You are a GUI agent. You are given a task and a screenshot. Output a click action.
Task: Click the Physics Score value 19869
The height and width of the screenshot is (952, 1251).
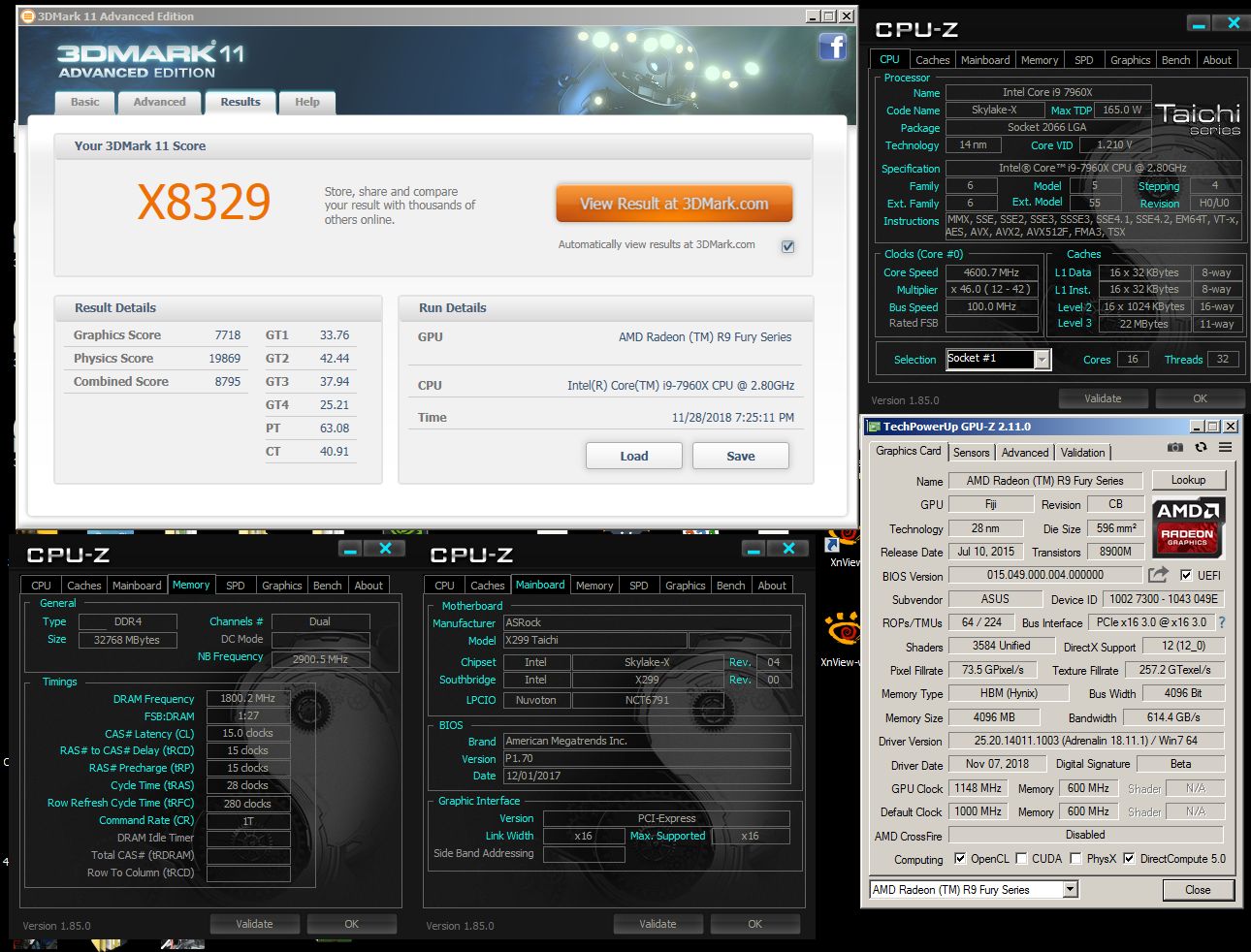pyautogui.click(x=224, y=359)
